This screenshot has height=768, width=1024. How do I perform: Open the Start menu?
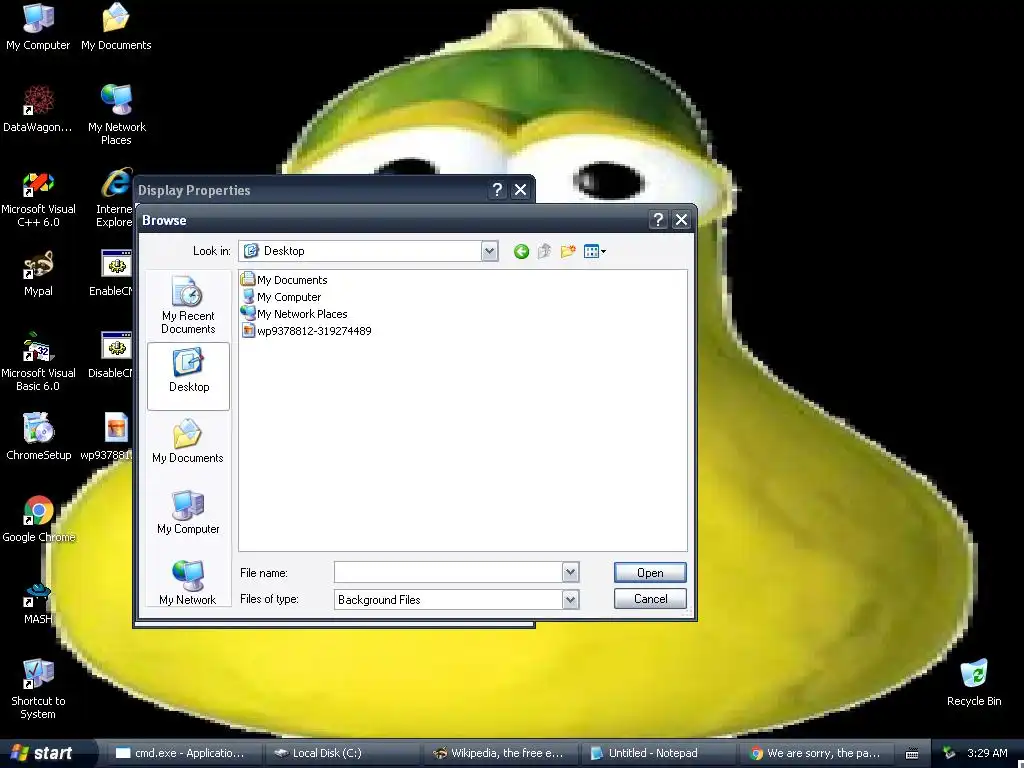tap(43, 753)
